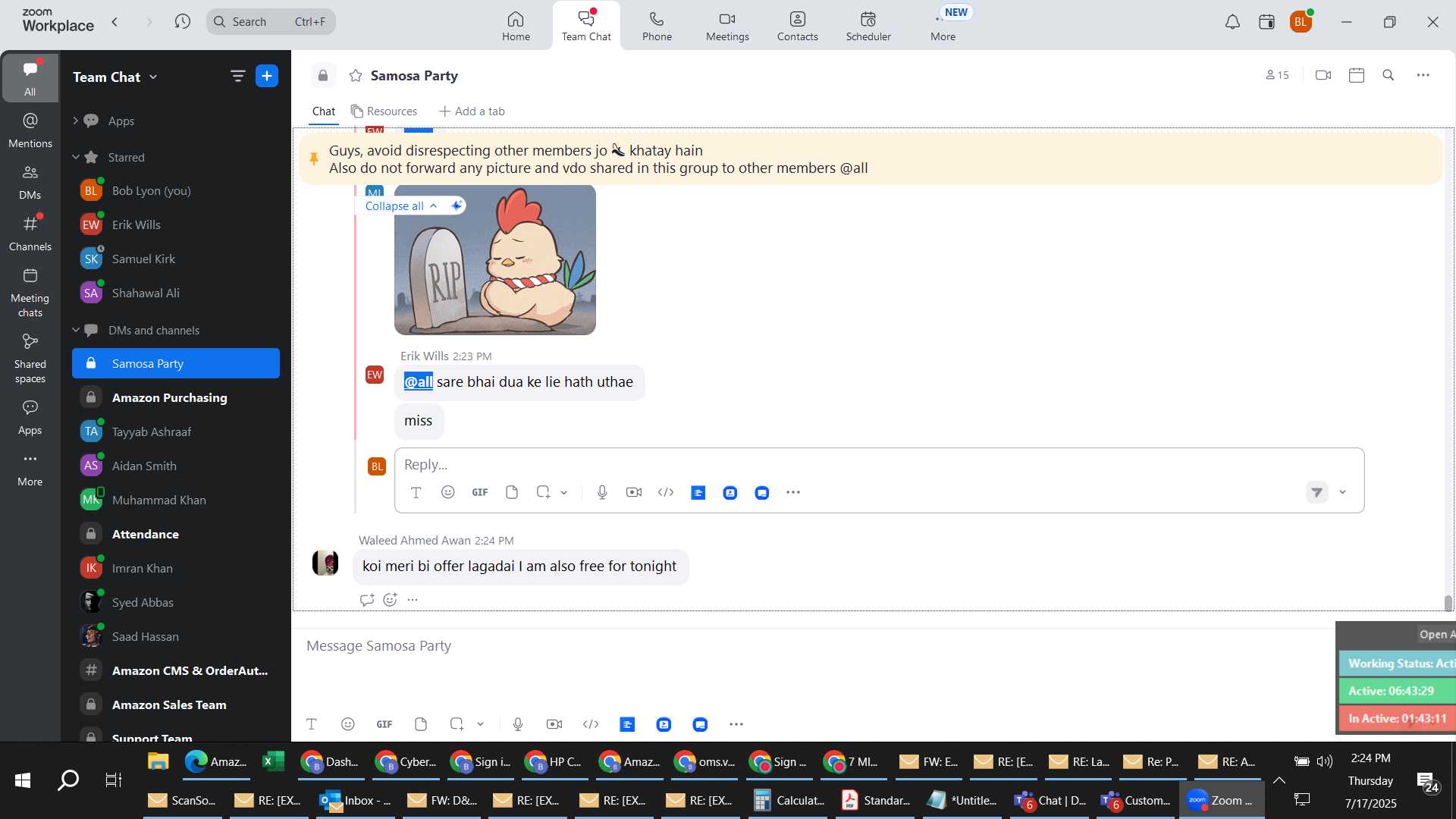Reply in thread to Waleed's message

click(367, 600)
